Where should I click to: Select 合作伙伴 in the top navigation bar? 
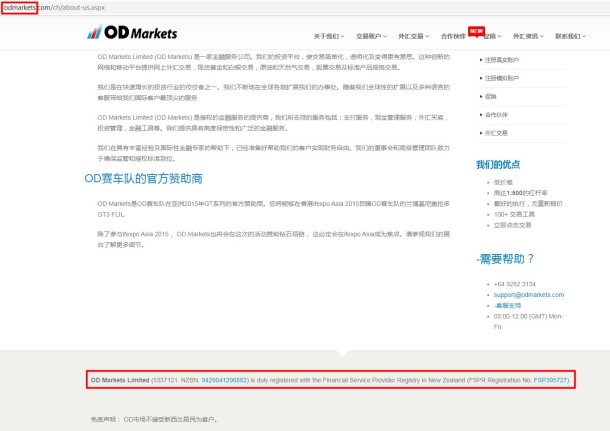click(453, 36)
